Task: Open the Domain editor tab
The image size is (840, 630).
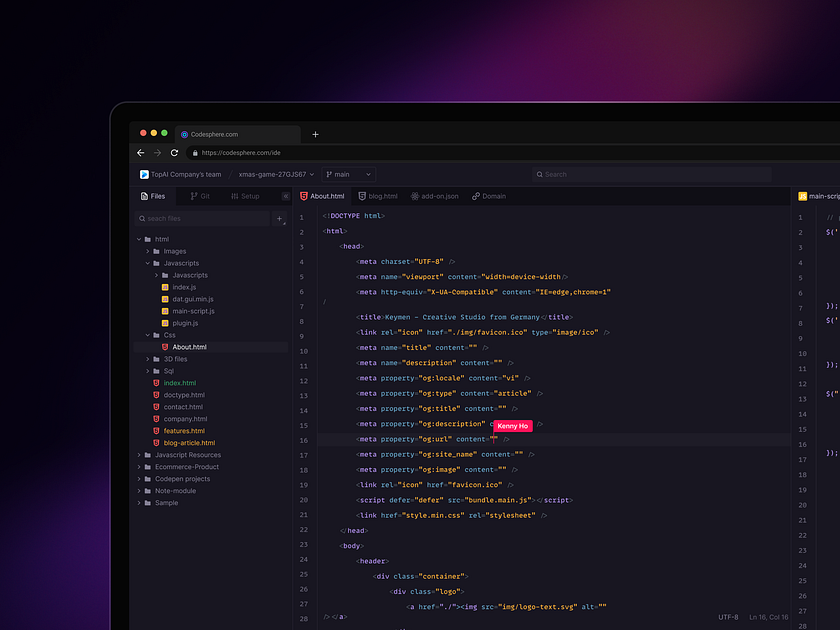Action: pos(489,196)
